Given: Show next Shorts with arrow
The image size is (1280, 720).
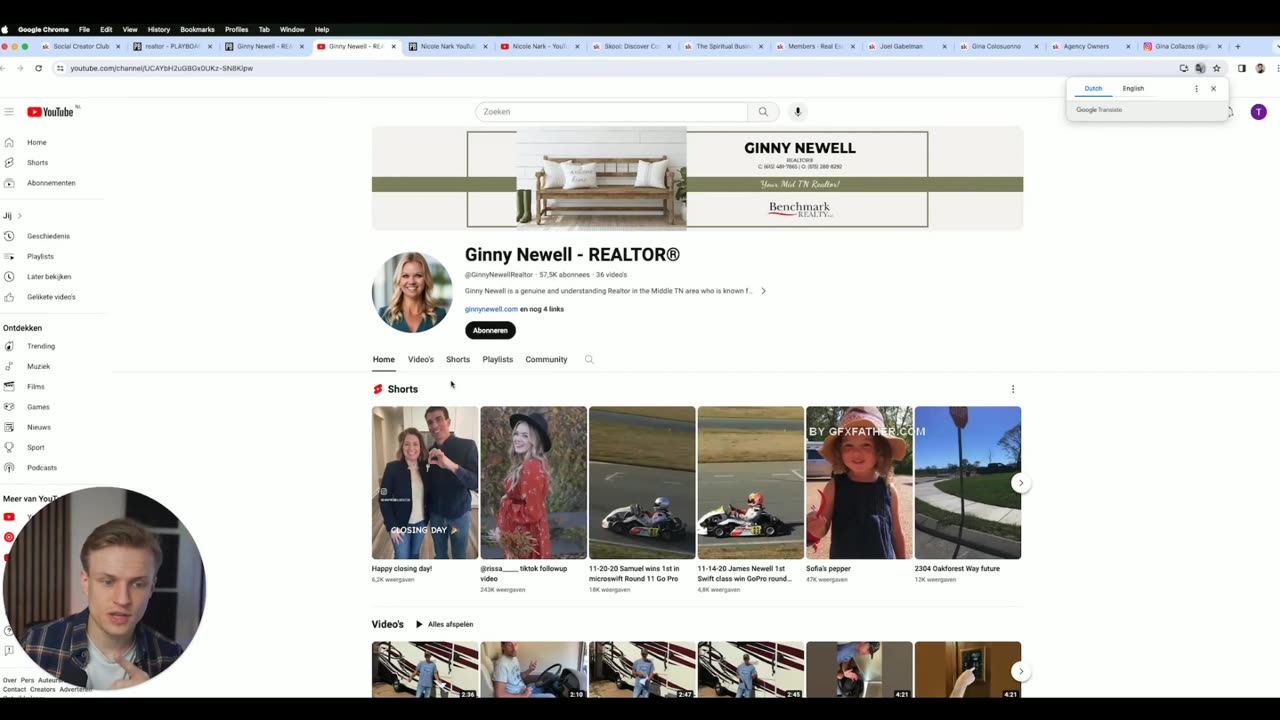Looking at the screenshot, I should (1020, 483).
